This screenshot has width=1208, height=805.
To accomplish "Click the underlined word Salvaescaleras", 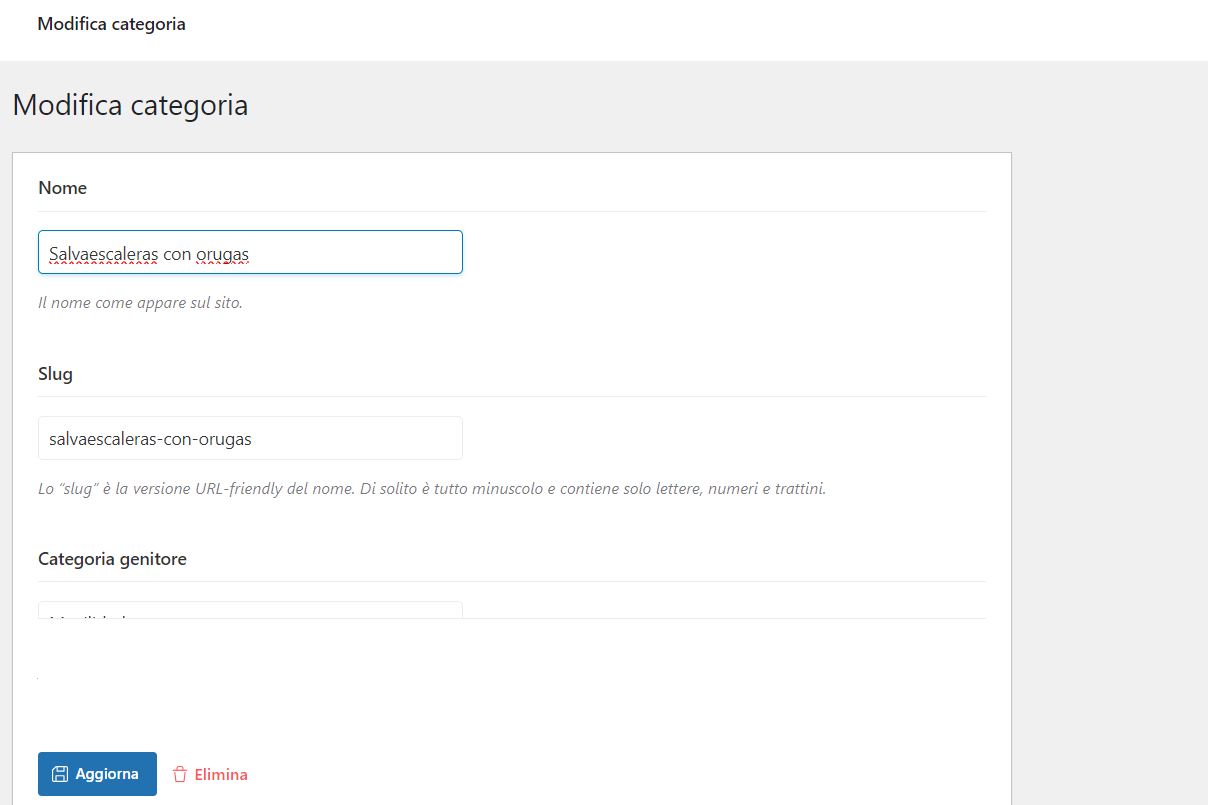I will pyautogui.click(x=103, y=254).
